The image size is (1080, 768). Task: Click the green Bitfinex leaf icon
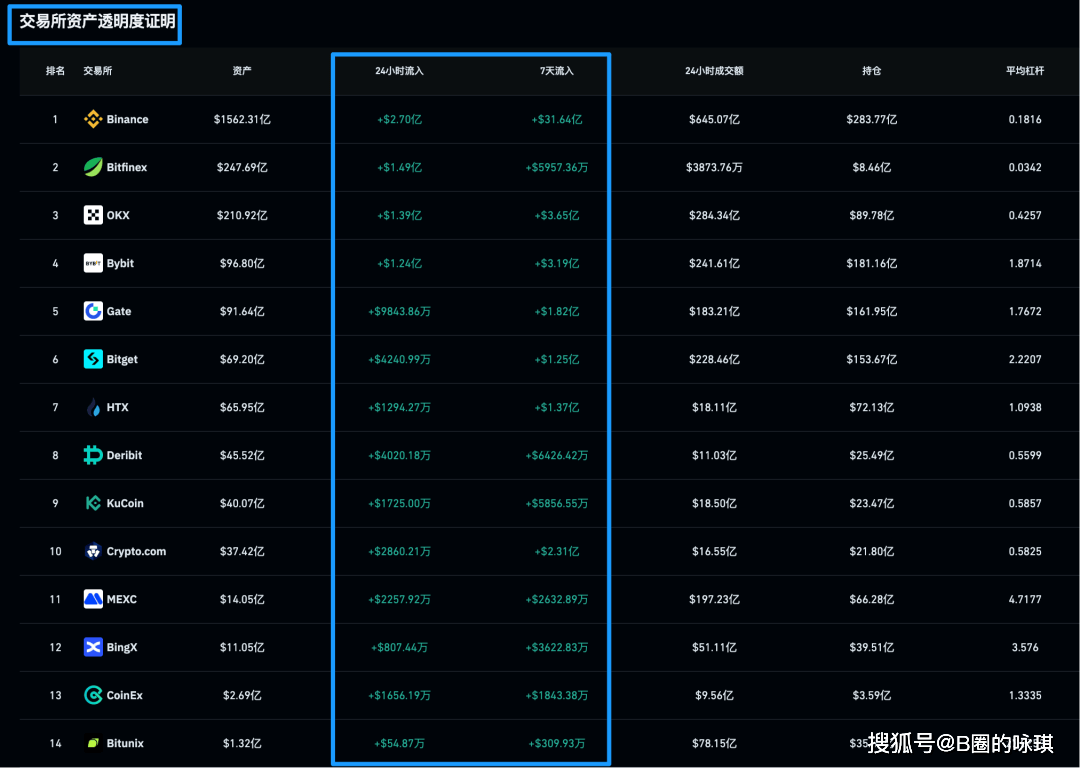[93, 167]
